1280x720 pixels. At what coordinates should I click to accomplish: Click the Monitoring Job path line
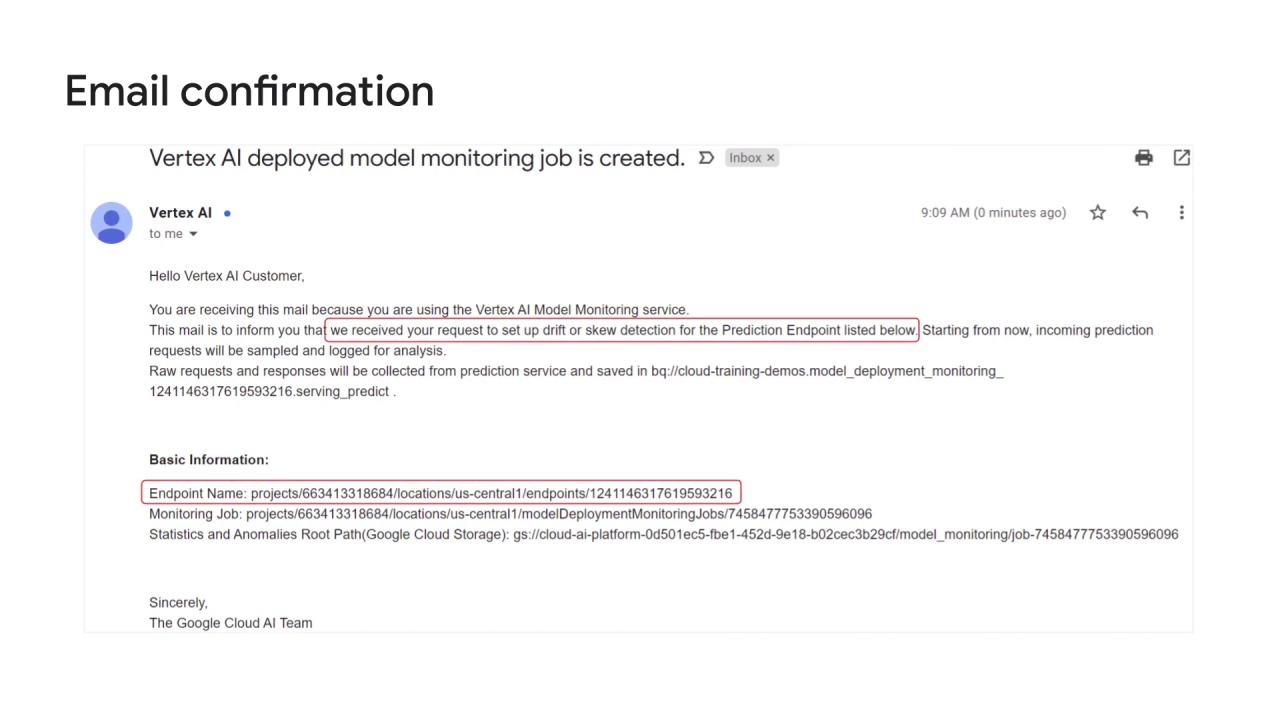coord(510,514)
